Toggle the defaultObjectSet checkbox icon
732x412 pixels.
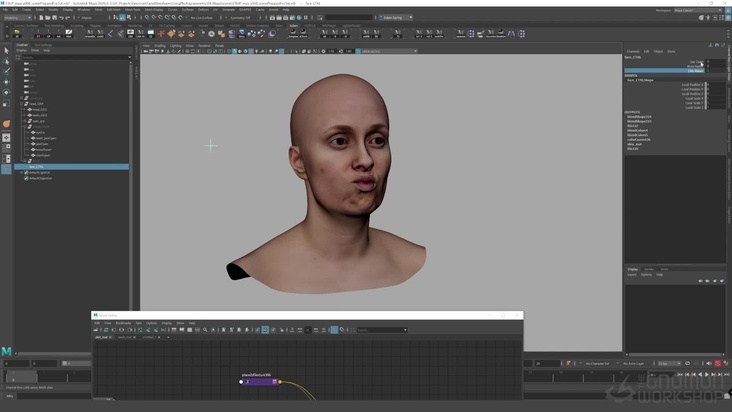(x=26, y=178)
